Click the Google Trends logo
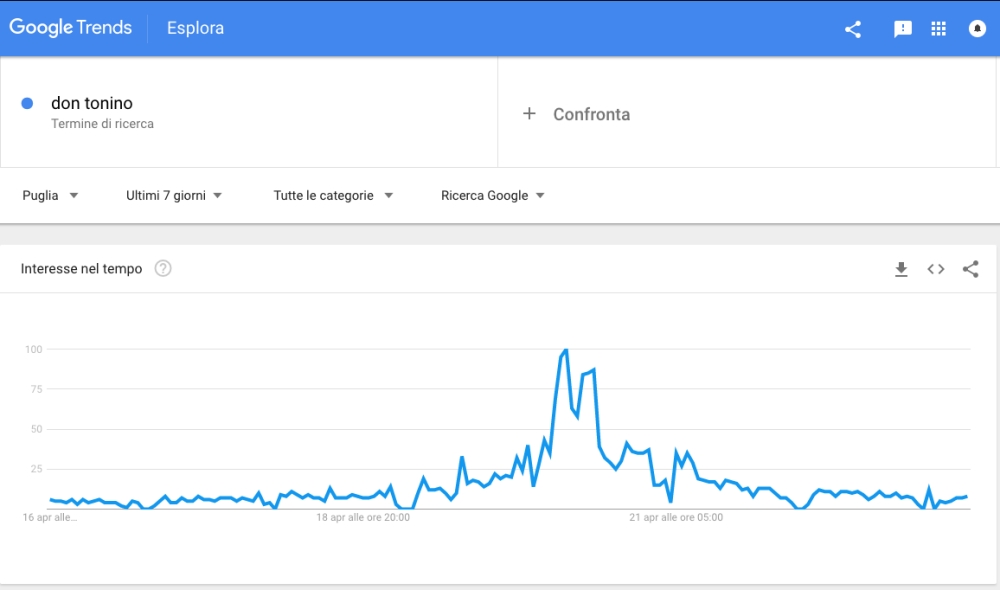The width and height of the screenshot is (1000, 590). coord(70,27)
